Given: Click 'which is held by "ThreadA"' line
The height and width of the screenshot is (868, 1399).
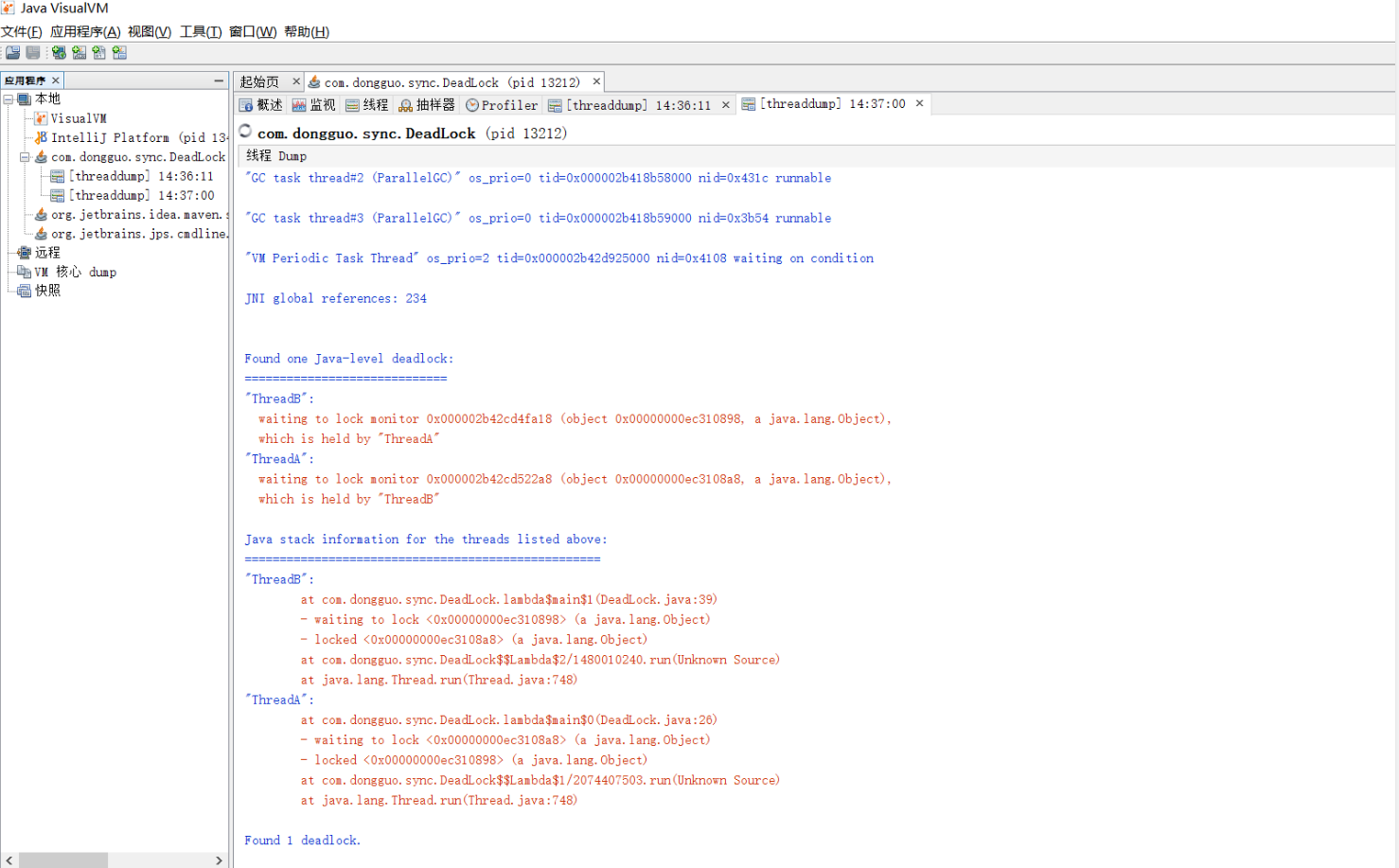Looking at the screenshot, I should point(349,439).
